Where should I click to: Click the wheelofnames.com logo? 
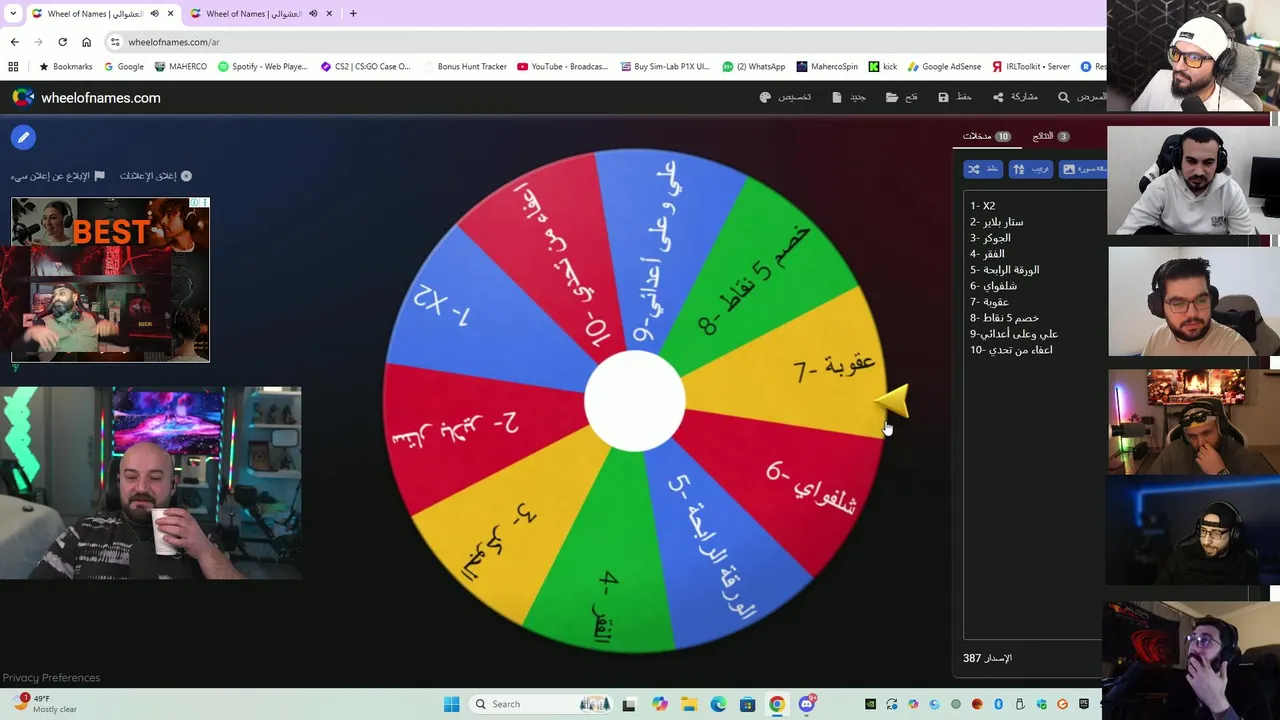point(86,97)
